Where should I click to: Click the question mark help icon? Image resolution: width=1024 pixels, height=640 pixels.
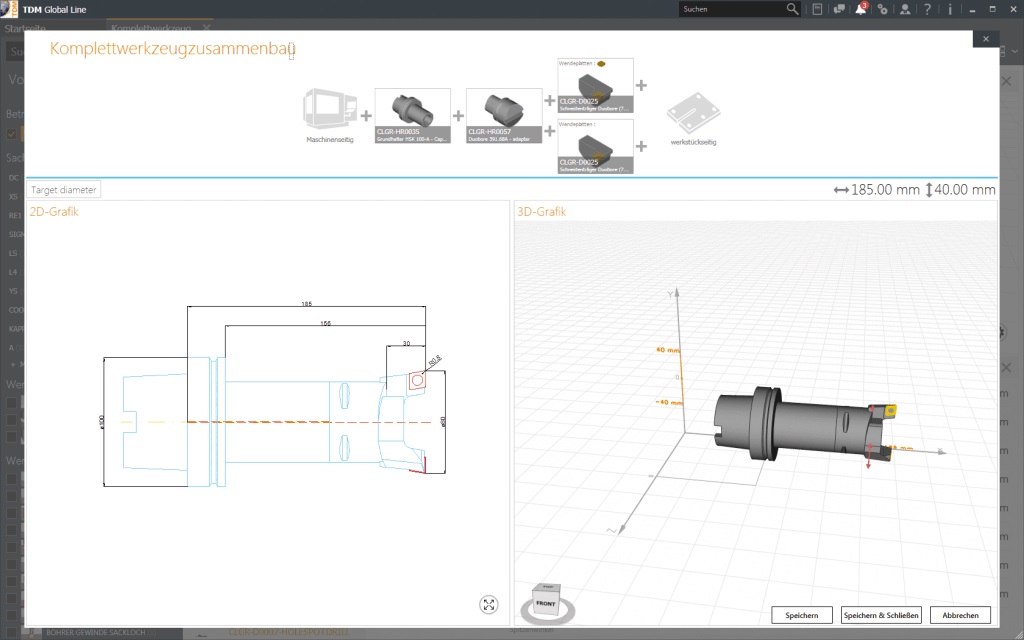tap(927, 9)
